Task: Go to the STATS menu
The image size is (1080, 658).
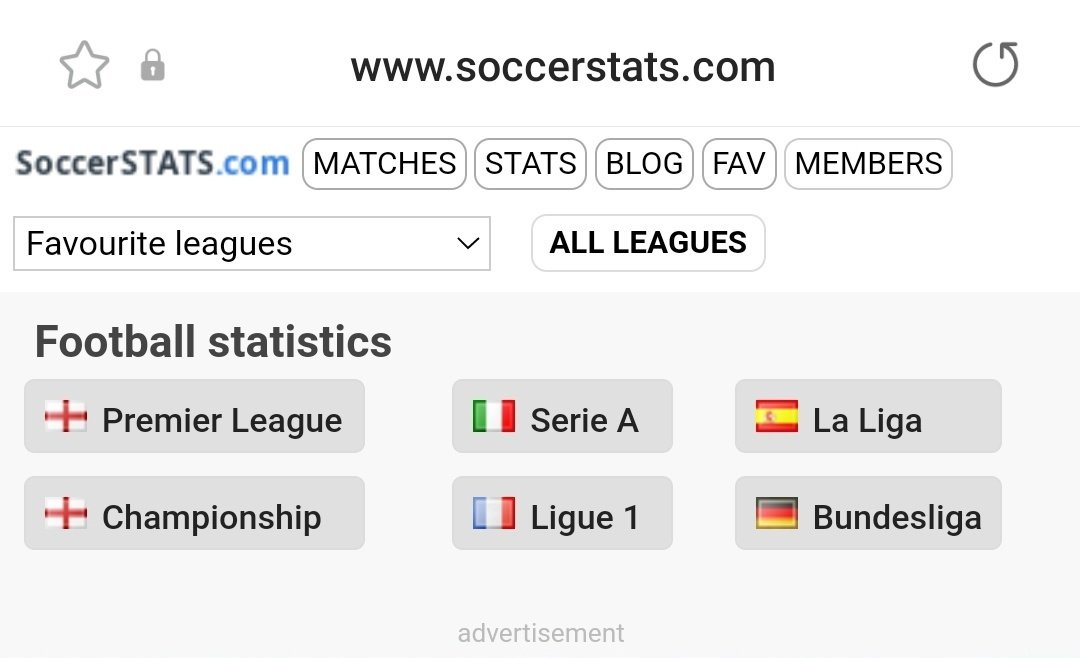Action: click(530, 164)
